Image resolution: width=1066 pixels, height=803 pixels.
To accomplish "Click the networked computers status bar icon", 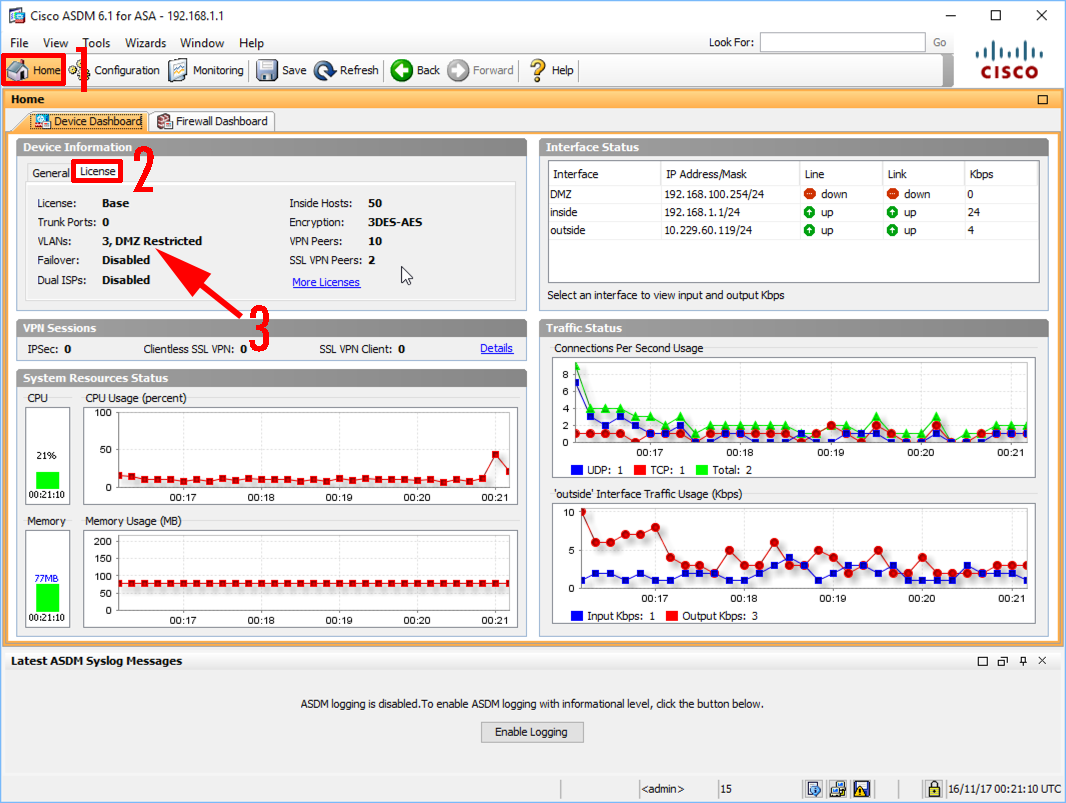I will [x=838, y=789].
